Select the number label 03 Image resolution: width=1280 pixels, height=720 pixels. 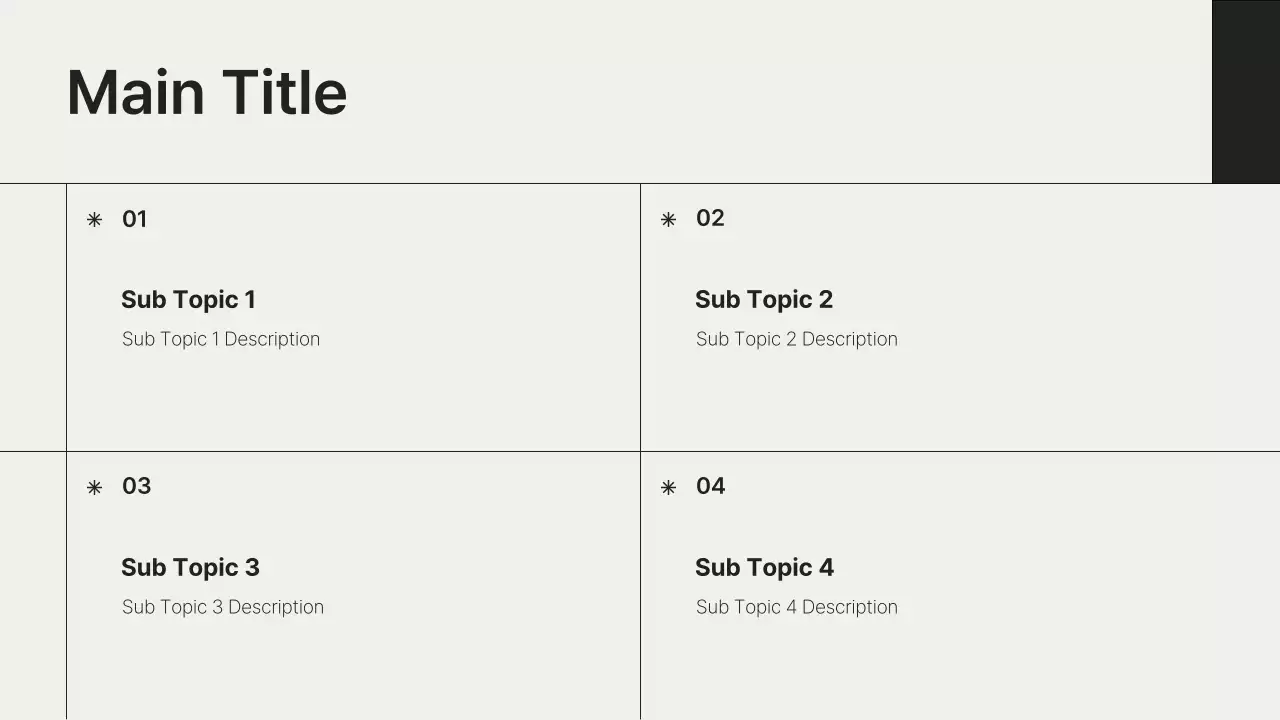pyautogui.click(x=136, y=486)
